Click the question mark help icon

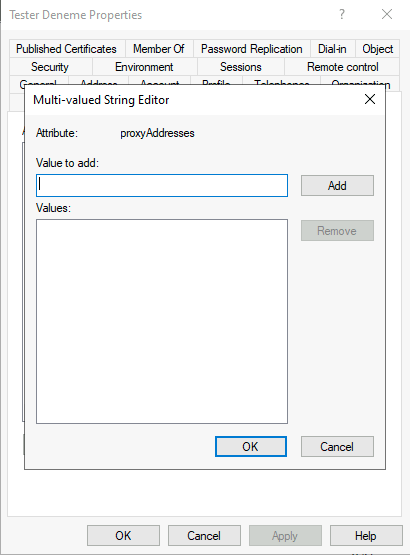click(x=342, y=15)
